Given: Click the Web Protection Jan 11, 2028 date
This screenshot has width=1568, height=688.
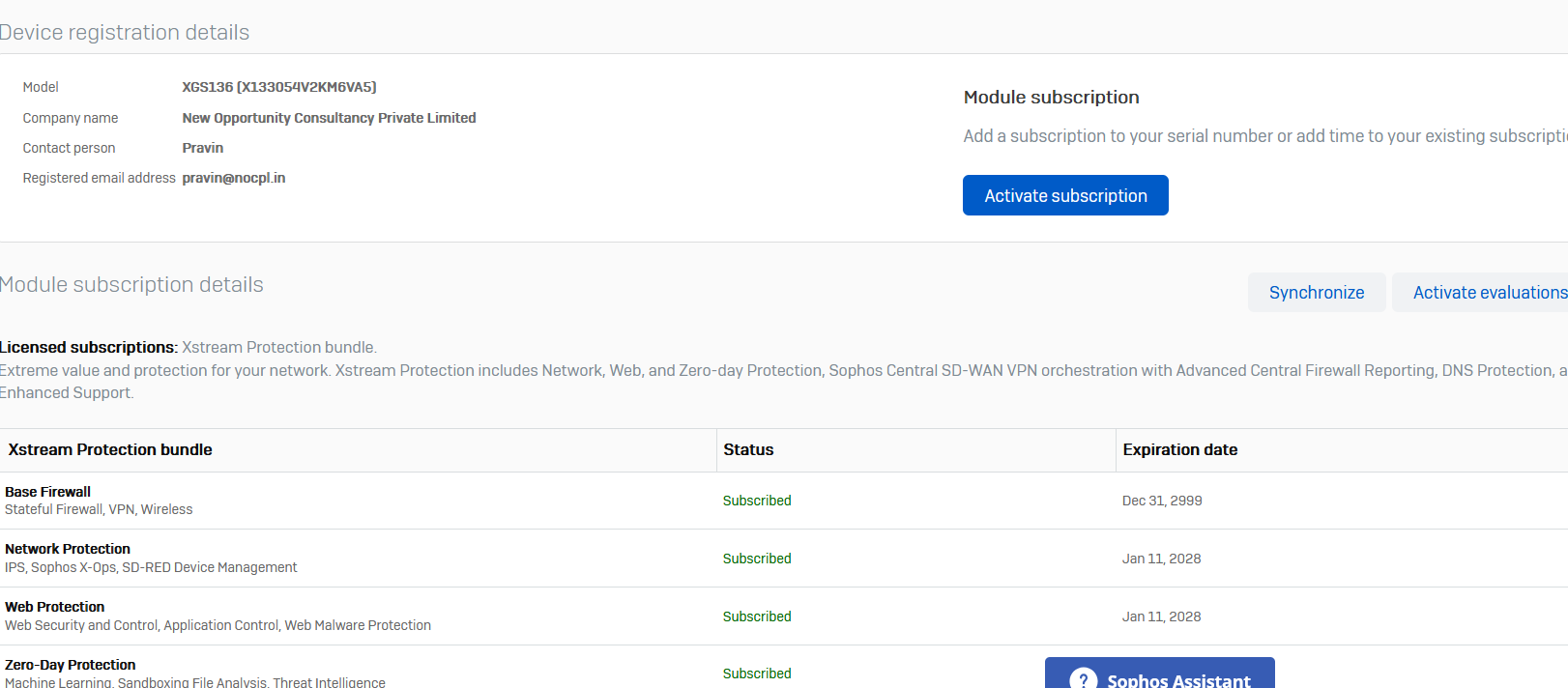Looking at the screenshot, I should pos(1161,616).
